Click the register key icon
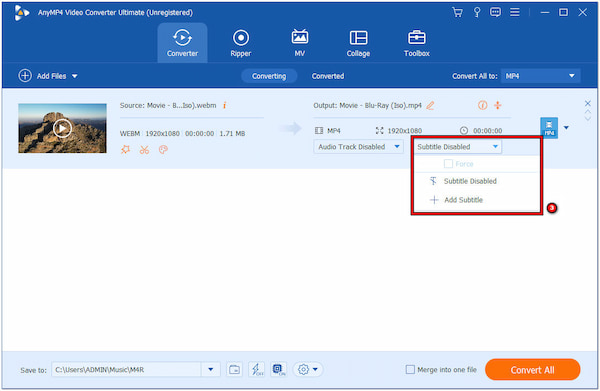Screen dimensions: 600x391 (x=477, y=12)
